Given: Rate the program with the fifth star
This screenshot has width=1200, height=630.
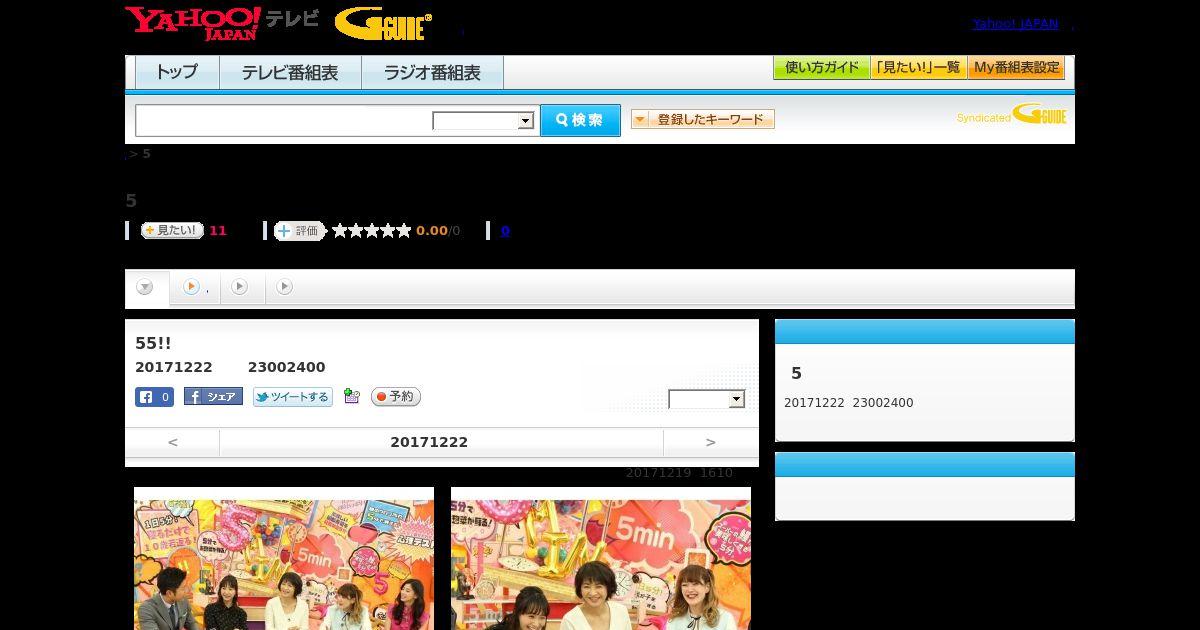Looking at the screenshot, I should [x=404, y=231].
